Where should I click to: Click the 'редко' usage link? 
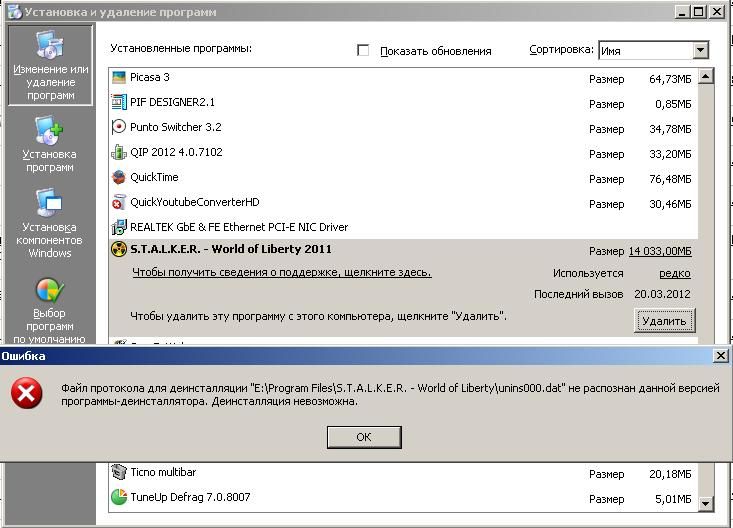click(x=675, y=274)
